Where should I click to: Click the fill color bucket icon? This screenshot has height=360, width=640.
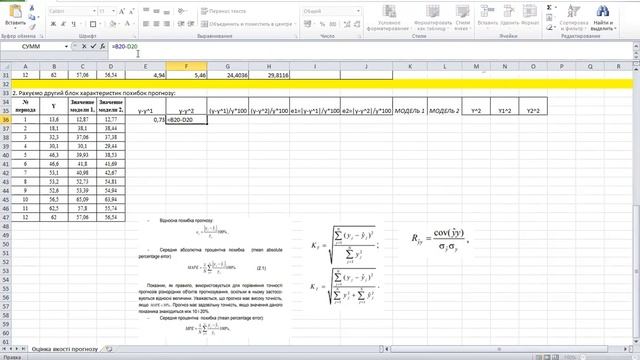pyautogui.click(x=113, y=24)
